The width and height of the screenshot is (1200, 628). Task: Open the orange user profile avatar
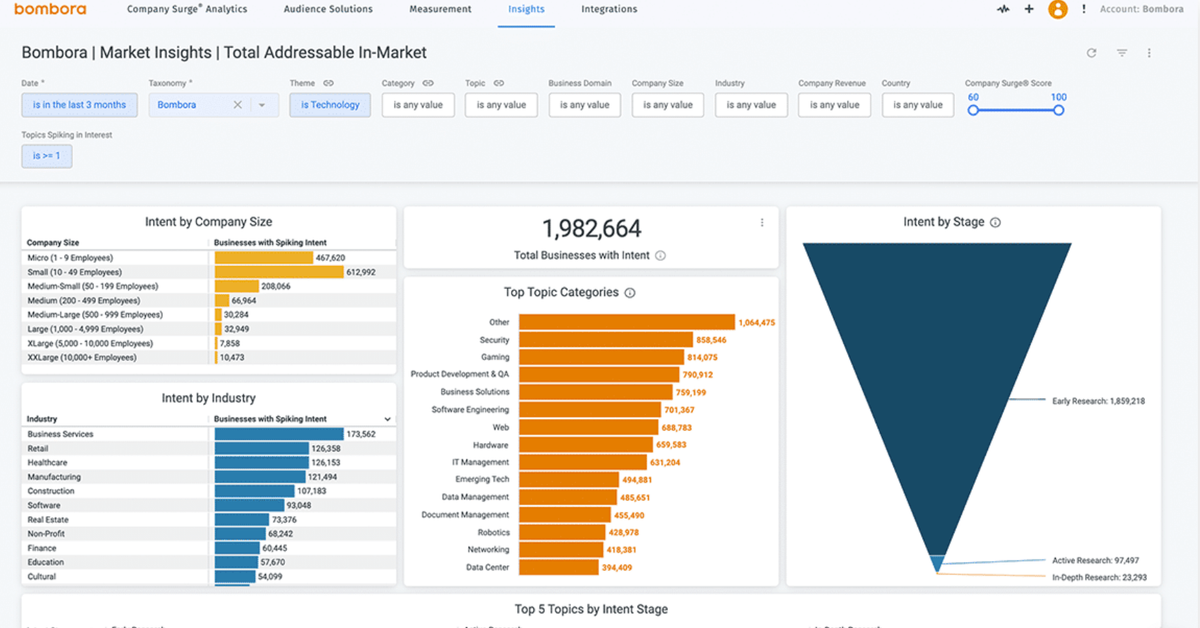tap(1058, 9)
